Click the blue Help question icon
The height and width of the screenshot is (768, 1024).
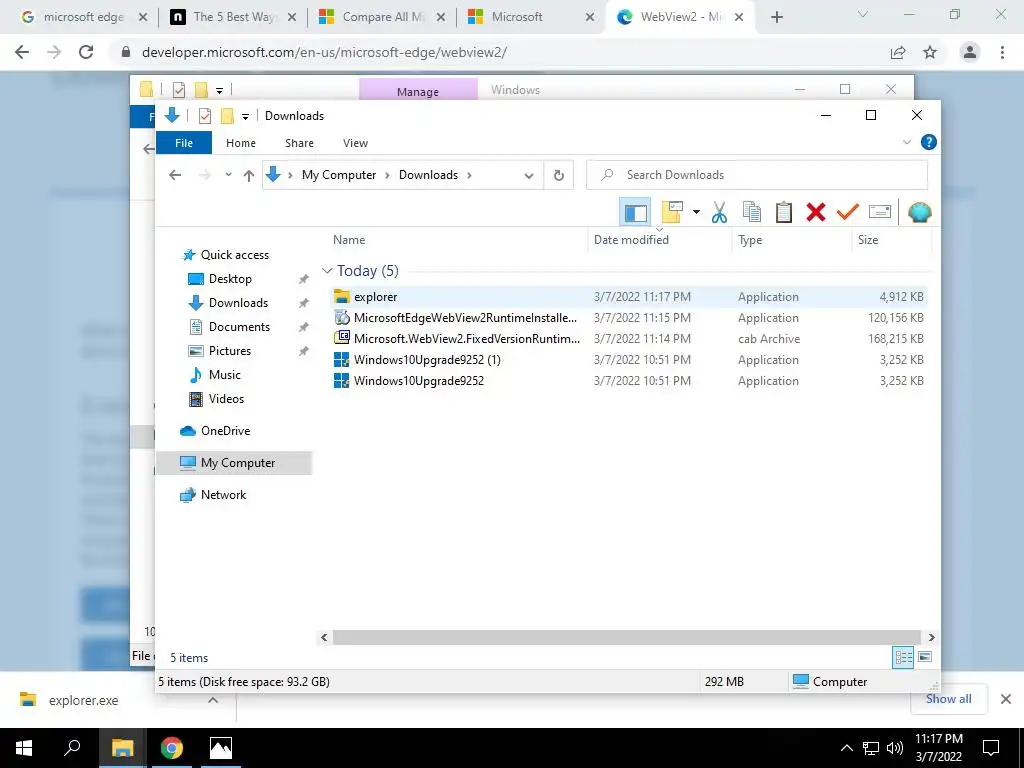click(x=928, y=142)
